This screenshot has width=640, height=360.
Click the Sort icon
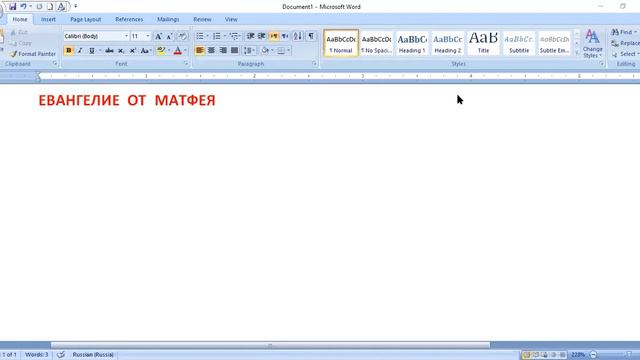[298, 36]
